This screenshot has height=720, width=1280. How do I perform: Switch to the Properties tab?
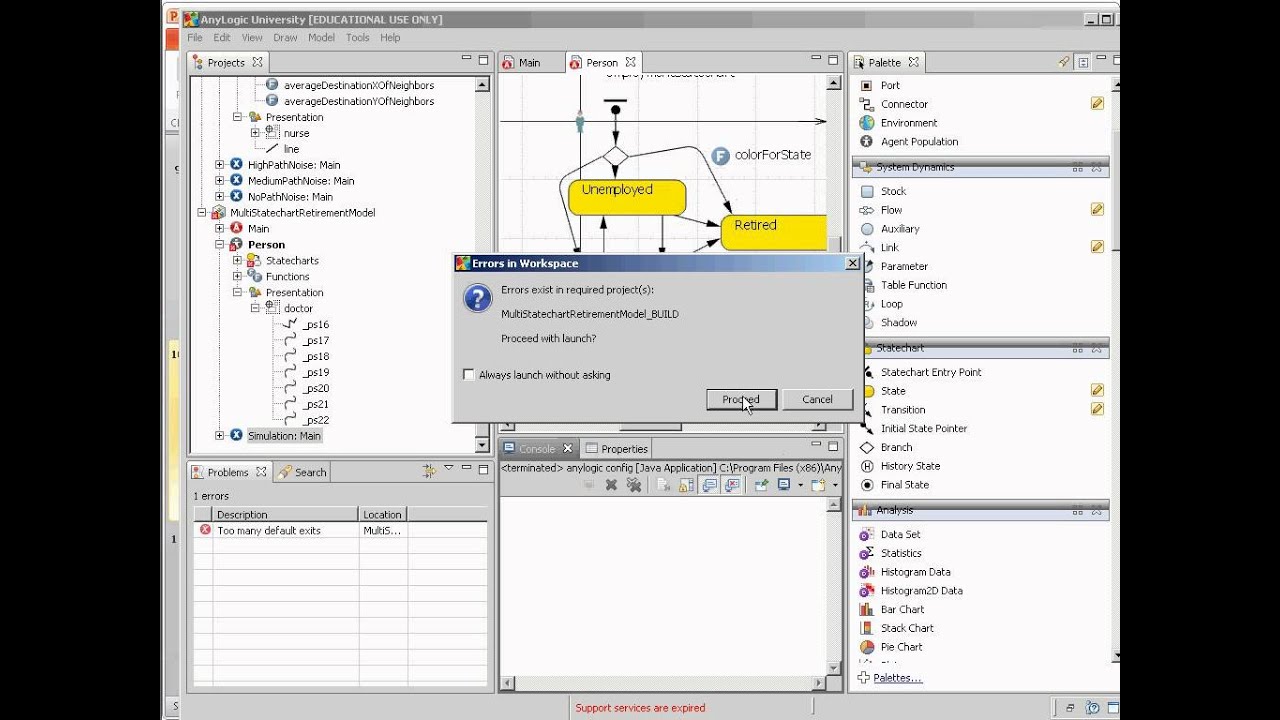617,449
